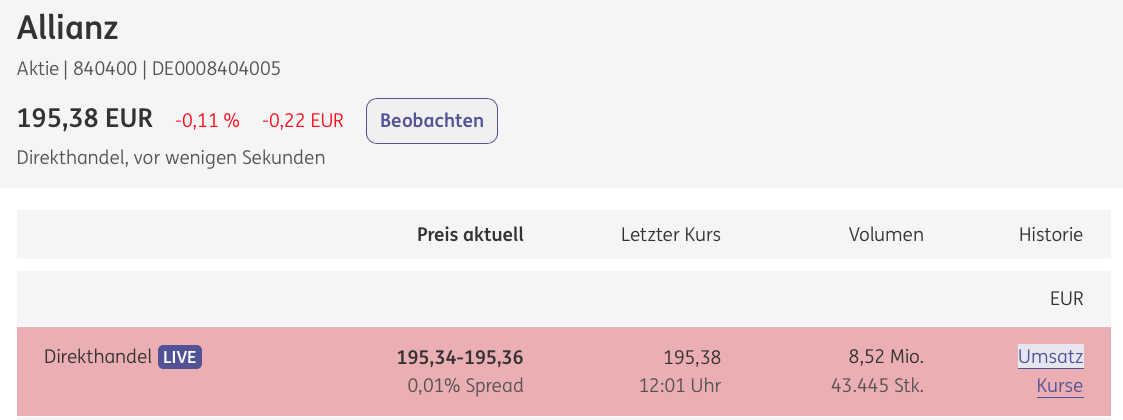Screen dimensions: 1123x420
Task: Click the Preis aktuell column header
Action: [470, 235]
